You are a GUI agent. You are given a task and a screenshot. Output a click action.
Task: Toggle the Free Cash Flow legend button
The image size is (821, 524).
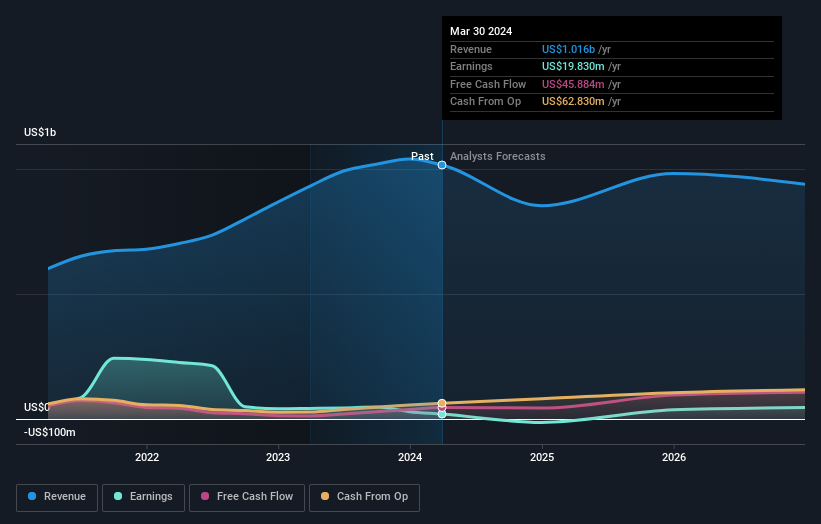click(247, 497)
